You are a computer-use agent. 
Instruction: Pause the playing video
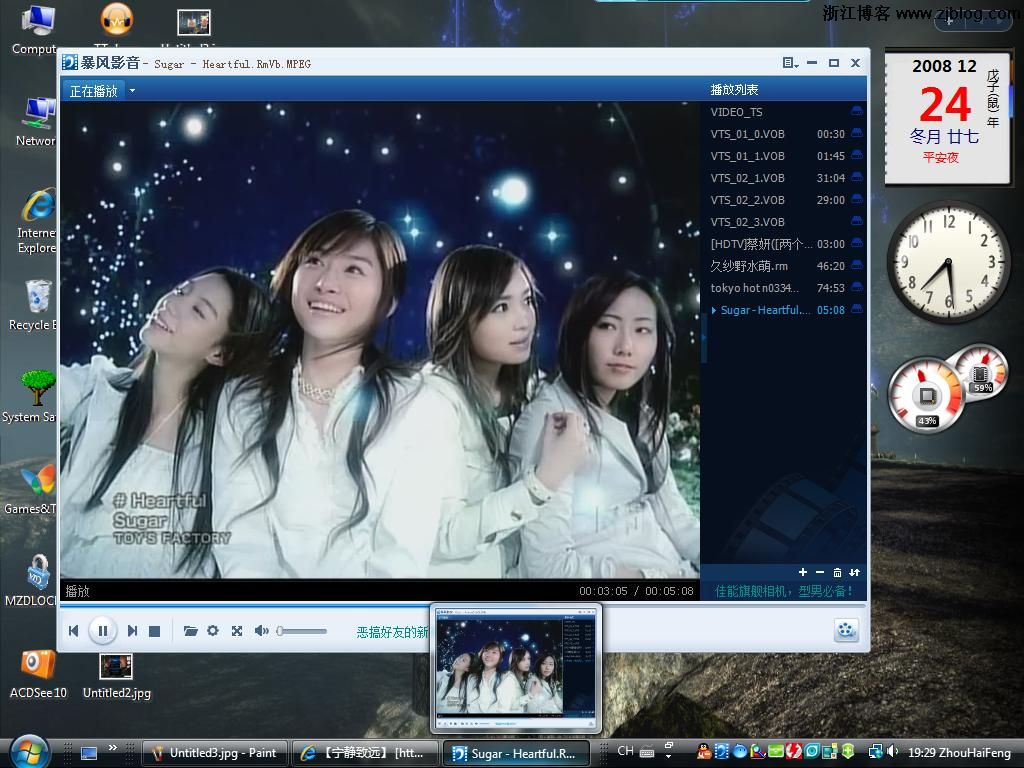103,630
